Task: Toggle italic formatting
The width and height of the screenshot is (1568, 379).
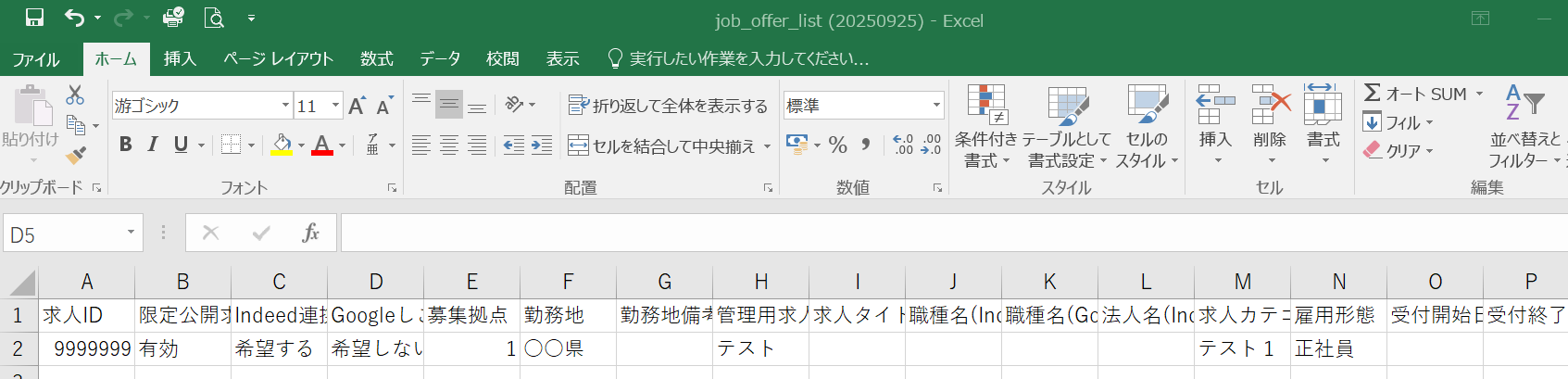Action: pos(153,145)
